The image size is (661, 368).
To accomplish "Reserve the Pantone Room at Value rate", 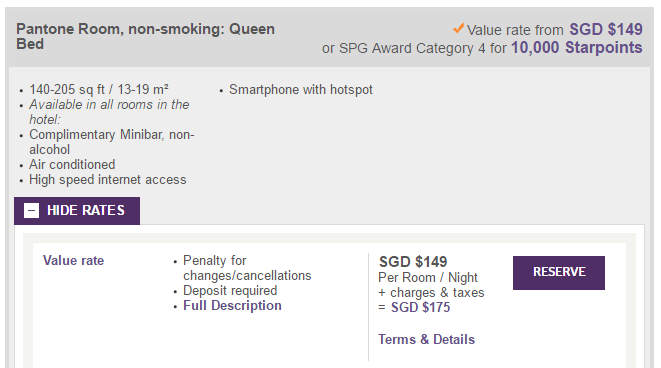I will 559,272.
